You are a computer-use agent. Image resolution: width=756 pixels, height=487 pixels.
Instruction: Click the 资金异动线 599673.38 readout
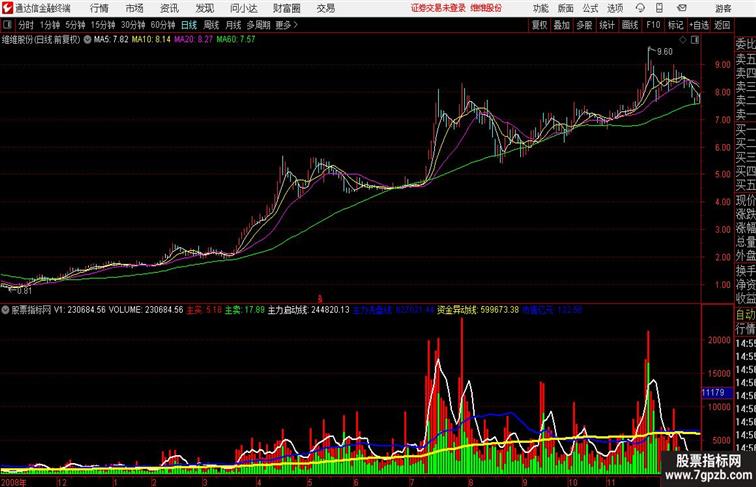click(478, 310)
